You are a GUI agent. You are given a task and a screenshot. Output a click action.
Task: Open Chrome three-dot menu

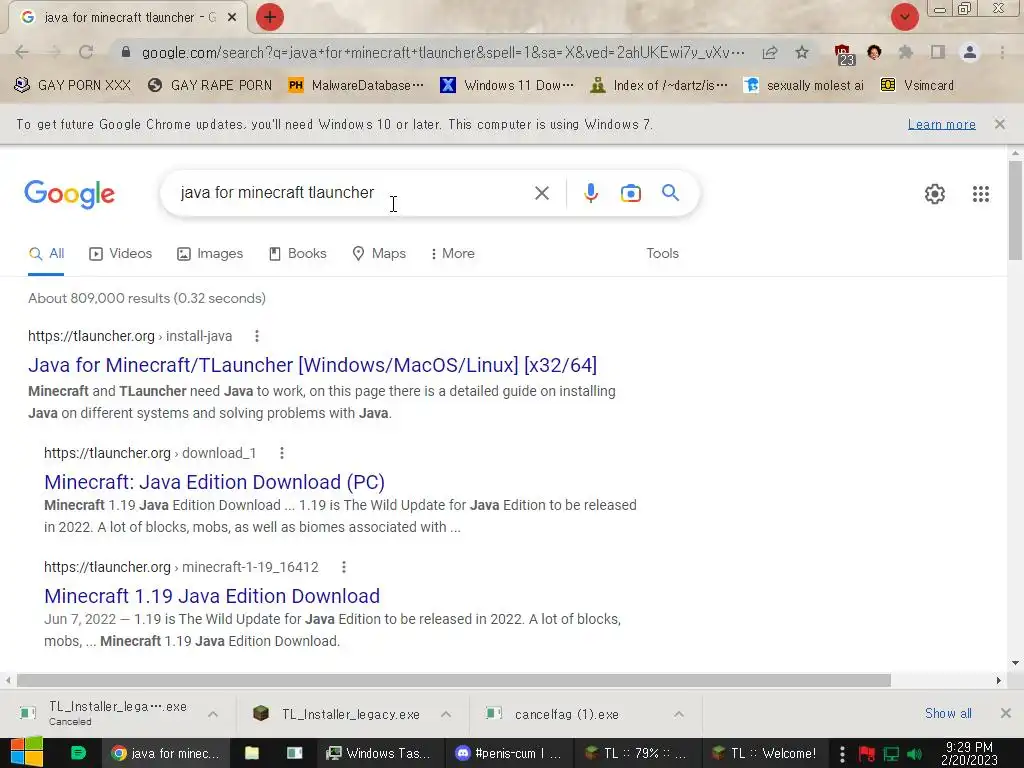1002,52
